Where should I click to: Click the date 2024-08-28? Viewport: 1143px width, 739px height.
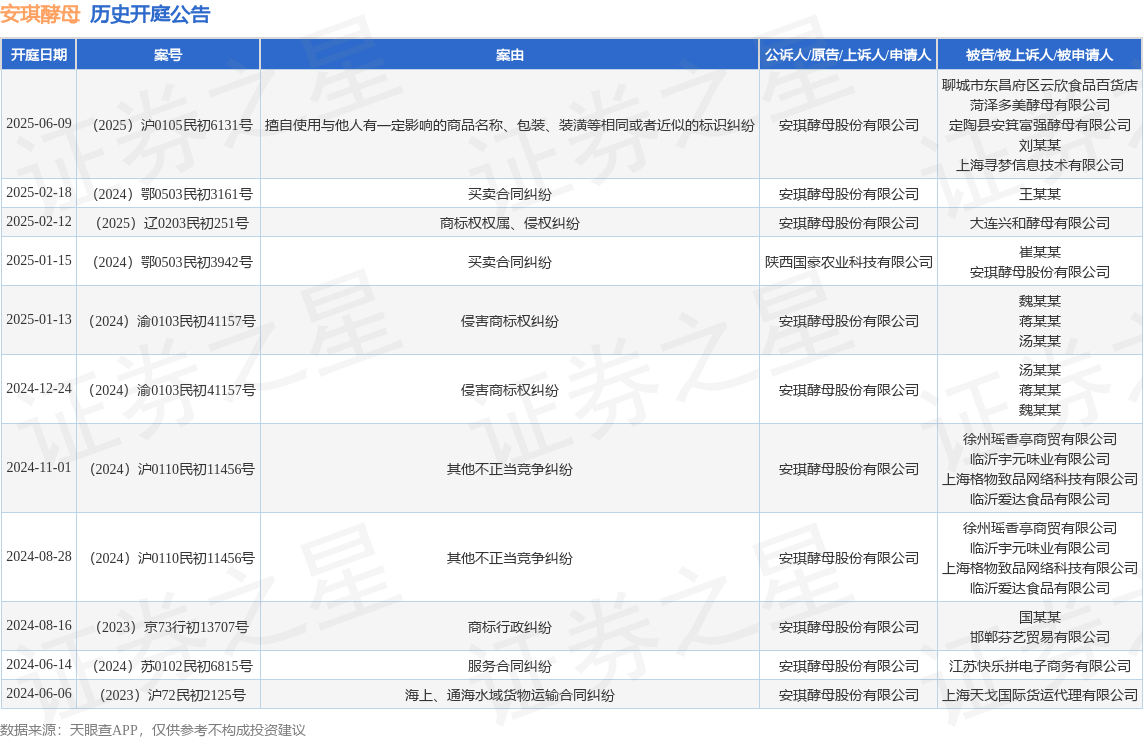tap(39, 556)
